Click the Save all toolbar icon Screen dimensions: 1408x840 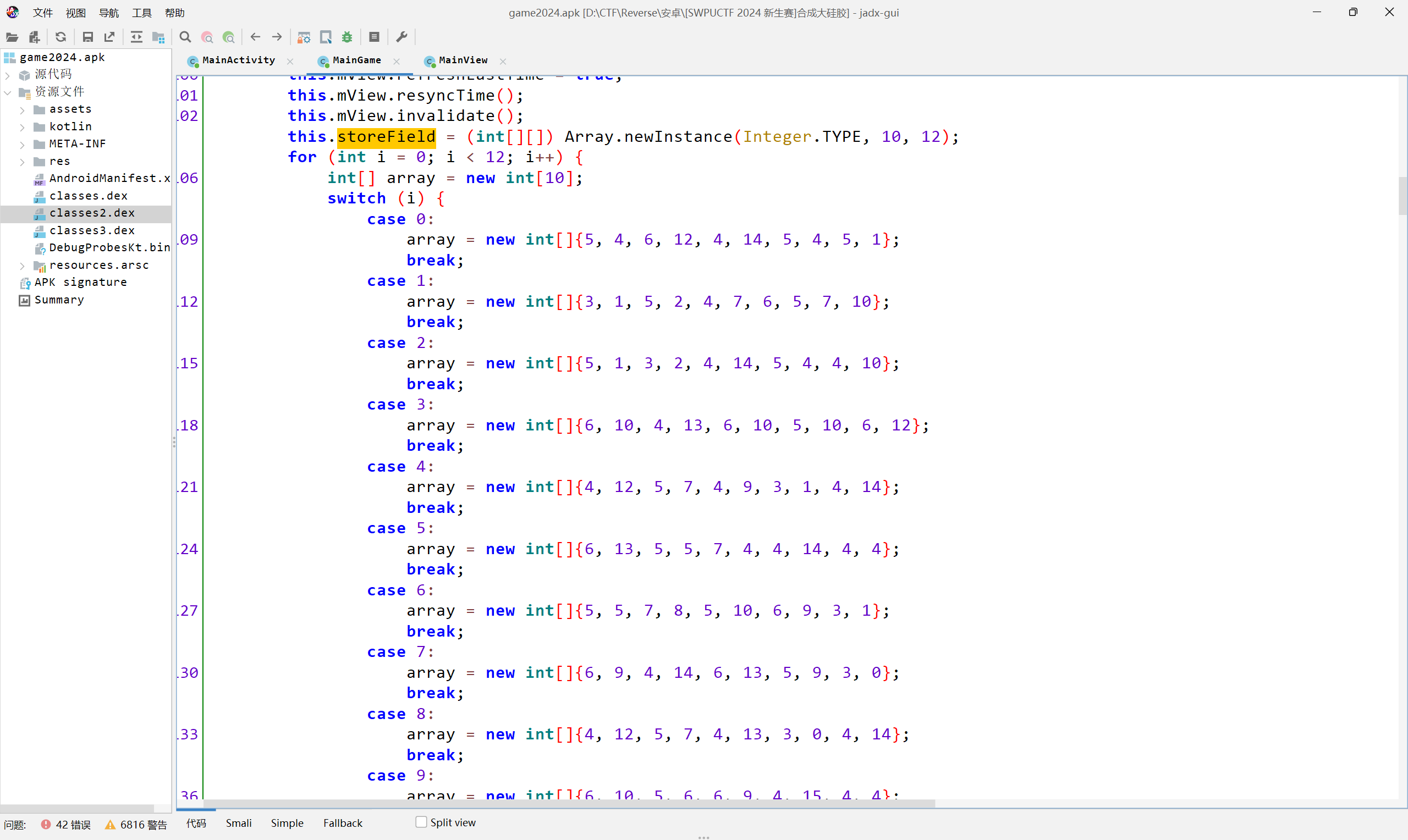(x=88, y=37)
